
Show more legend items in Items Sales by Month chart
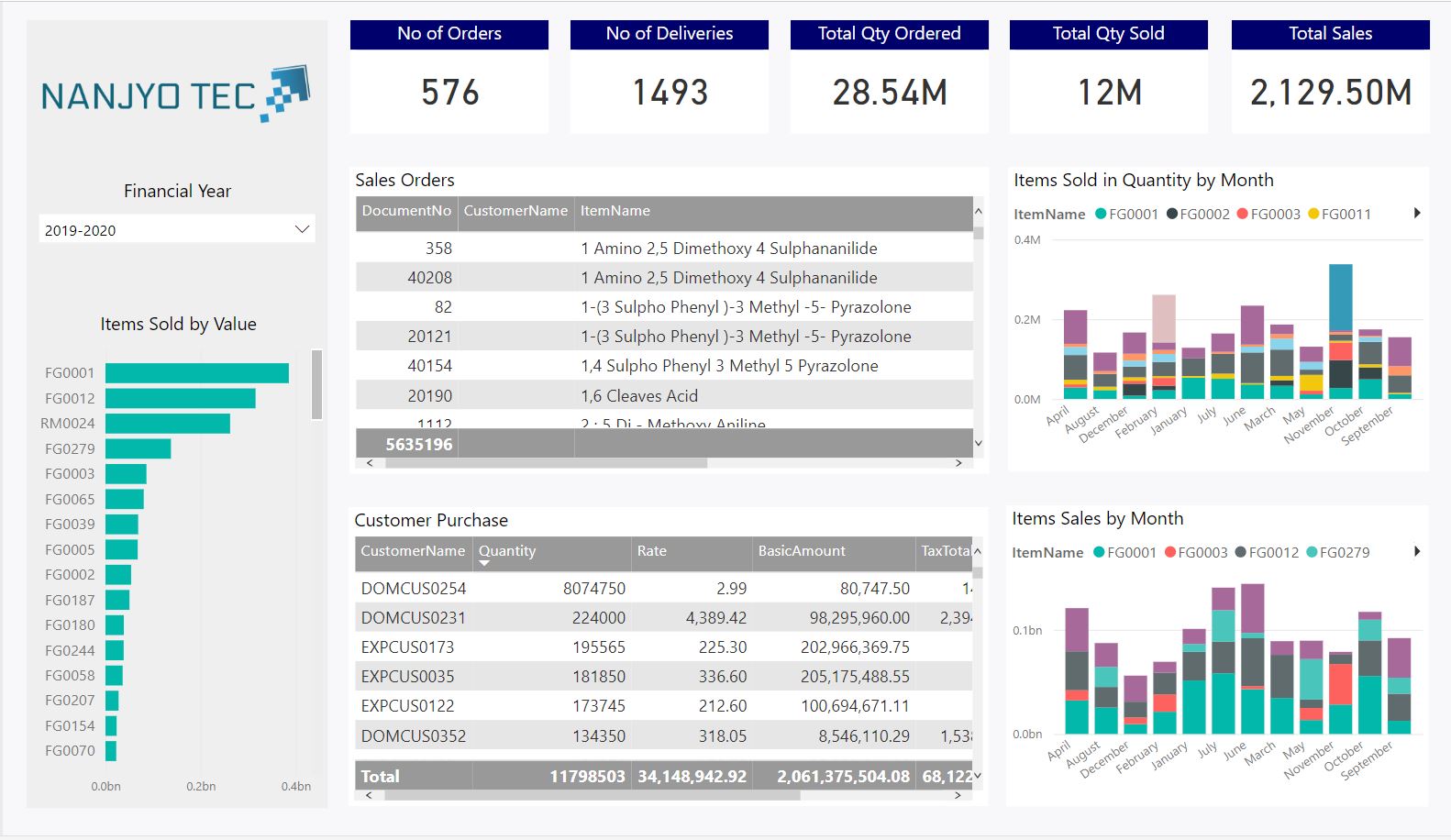point(1417,551)
